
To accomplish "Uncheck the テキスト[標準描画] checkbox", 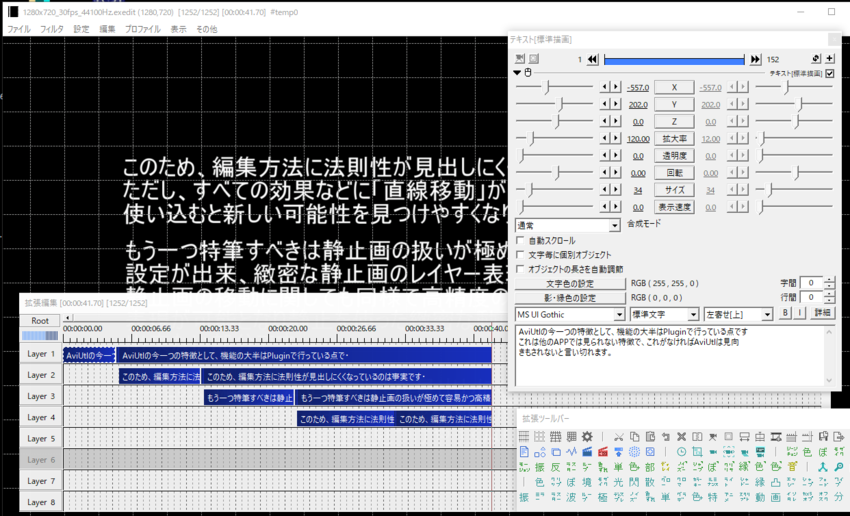I will pos(830,73).
